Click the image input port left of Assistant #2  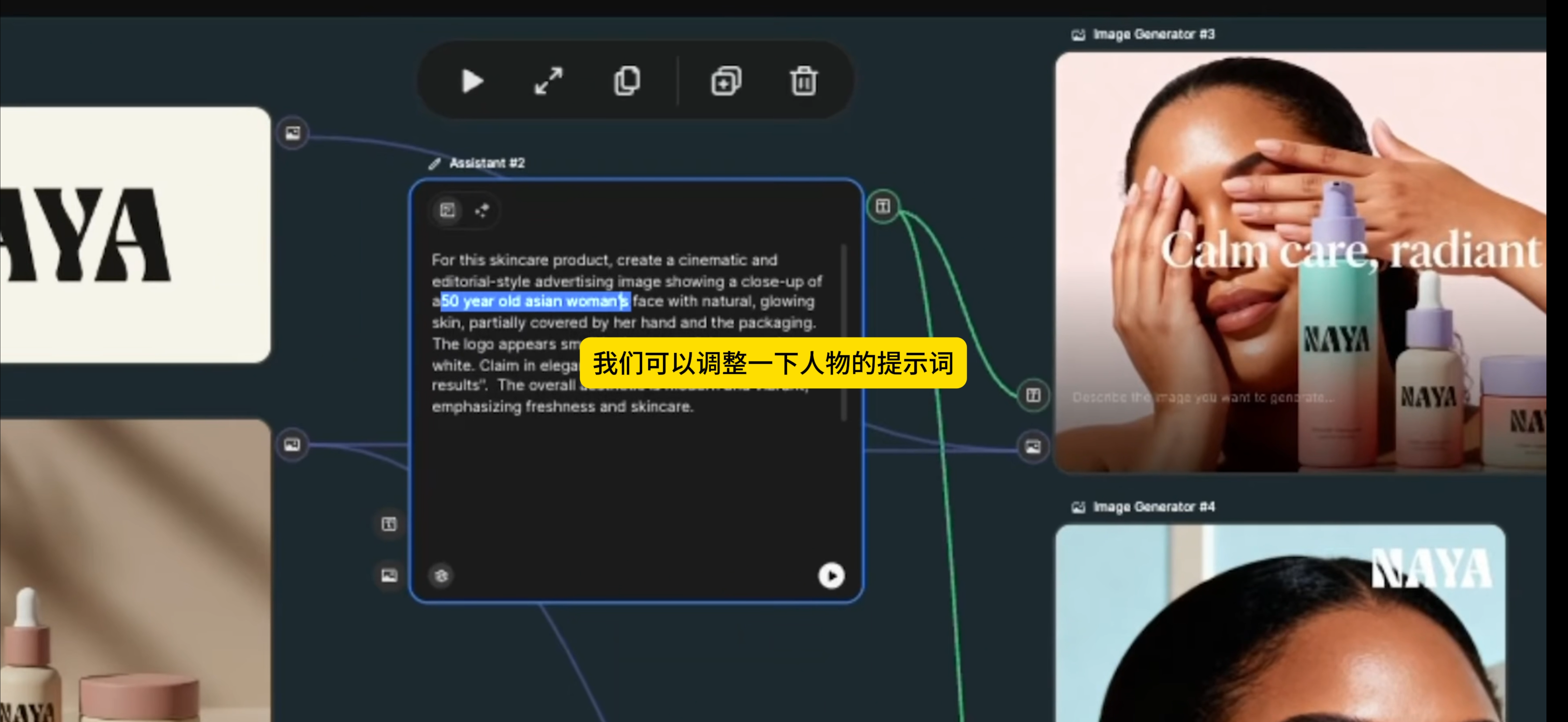click(x=389, y=576)
